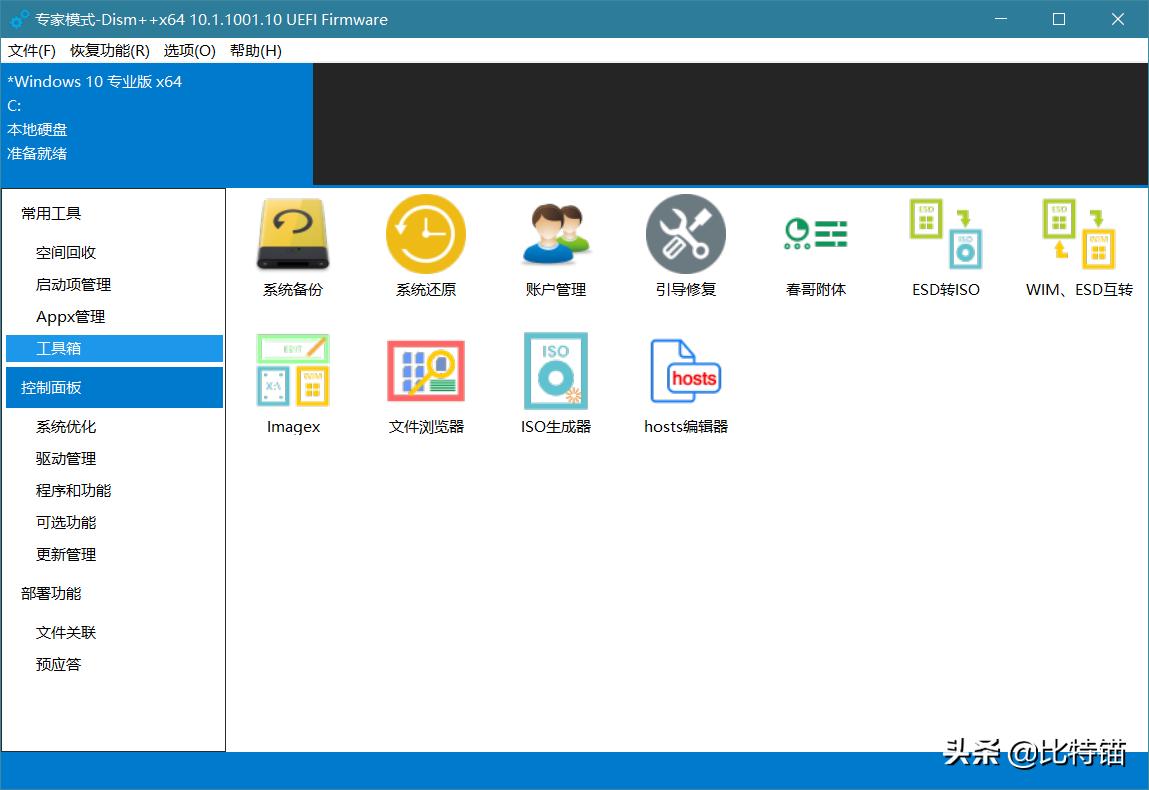Click the 准备就绪 status text
This screenshot has height=790, width=1149.
(37, 154)
